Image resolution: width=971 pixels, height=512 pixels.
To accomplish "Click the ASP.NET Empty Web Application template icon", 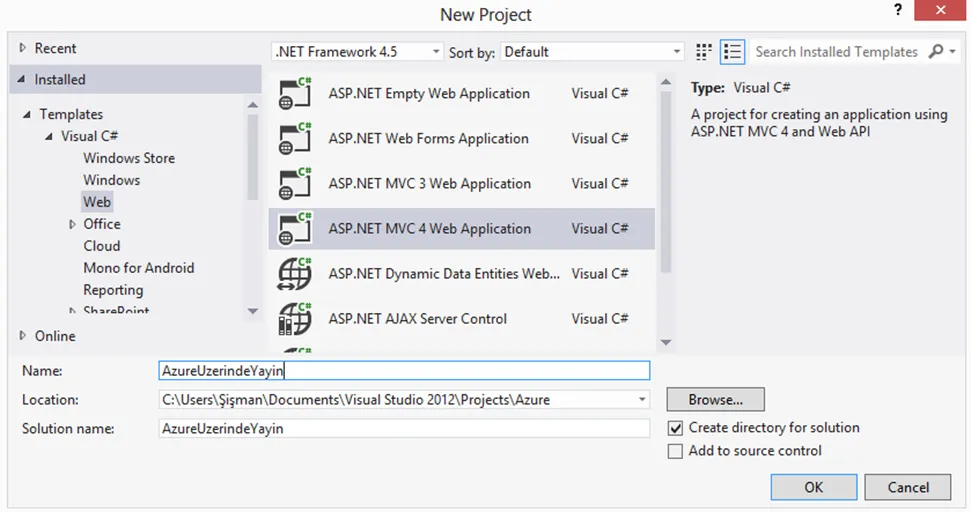I will pos(295,93).
